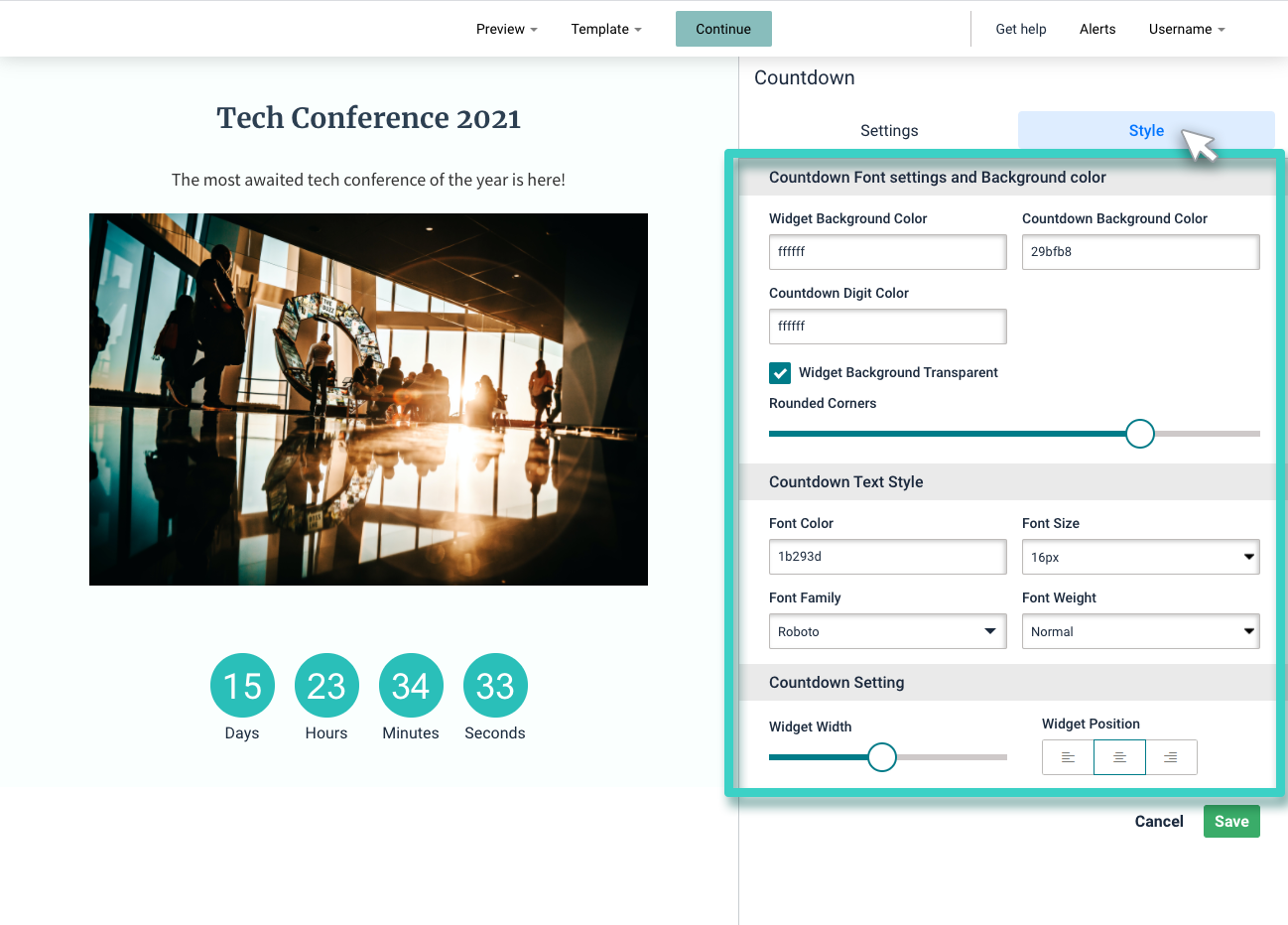Screen dimensions: 1288x925
Task: Open the Font Weight dropdown
Action: 1140,631
